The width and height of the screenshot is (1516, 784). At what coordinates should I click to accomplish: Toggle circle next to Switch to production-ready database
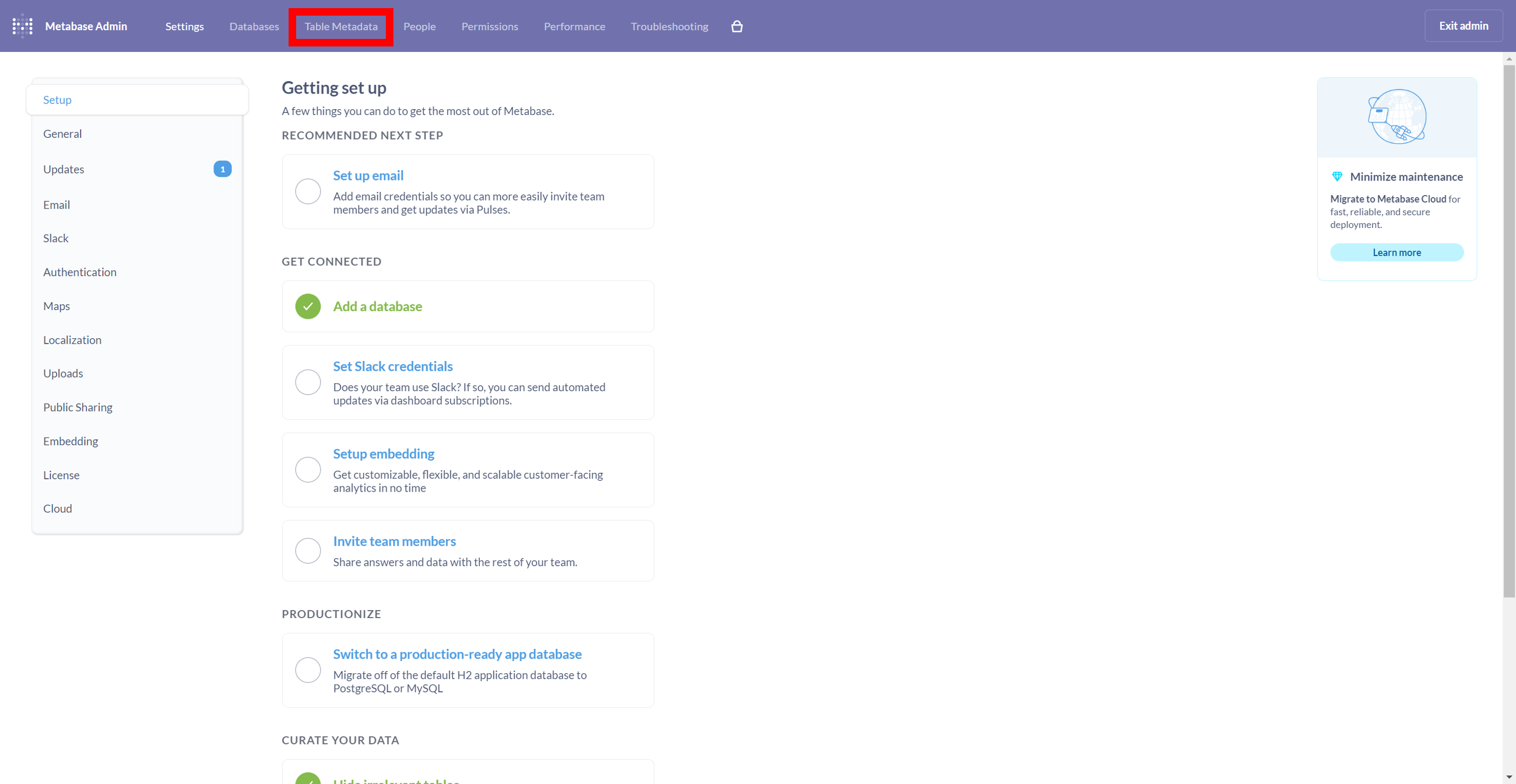pyautogui.click(x=308, y=670)
